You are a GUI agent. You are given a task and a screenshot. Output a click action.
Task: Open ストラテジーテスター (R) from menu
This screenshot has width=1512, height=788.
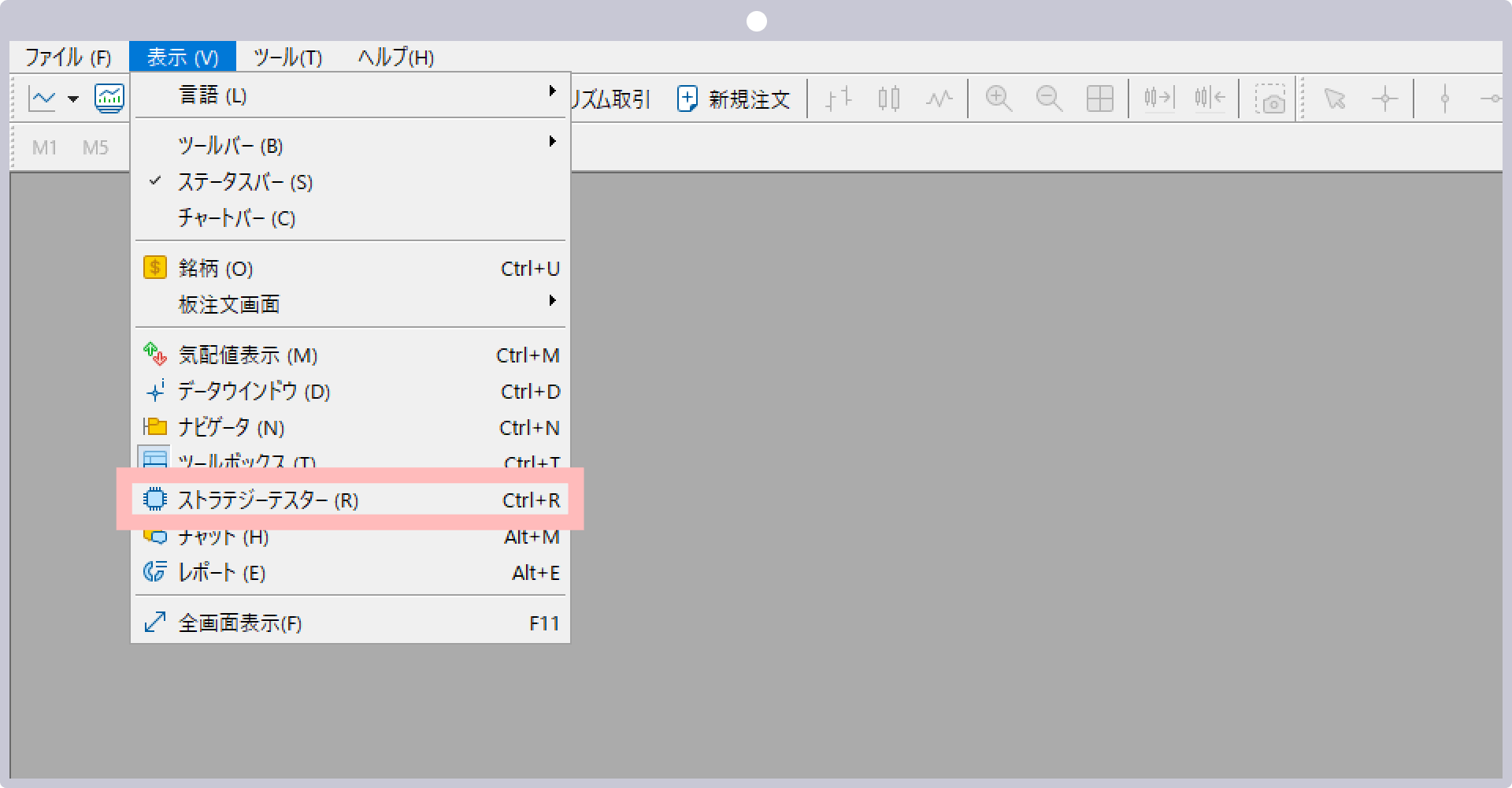coord(350,500)
